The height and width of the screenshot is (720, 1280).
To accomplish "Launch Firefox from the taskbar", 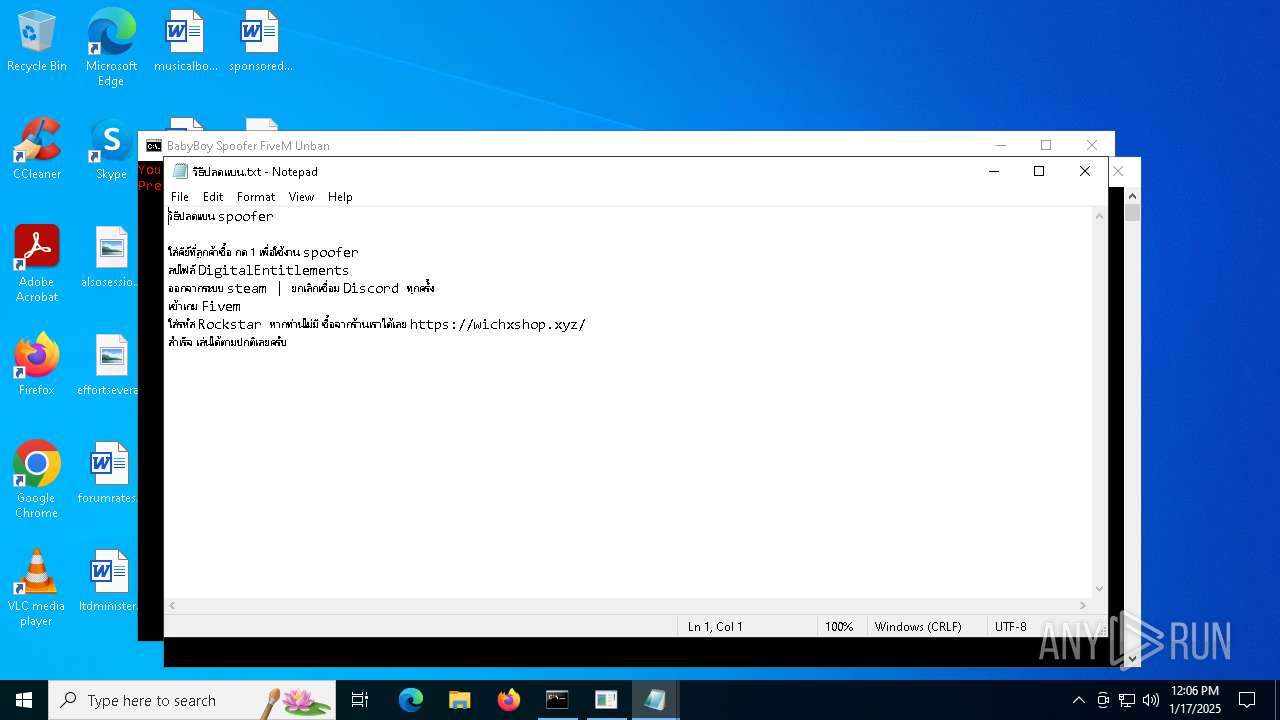I will [x=509, y=700].
